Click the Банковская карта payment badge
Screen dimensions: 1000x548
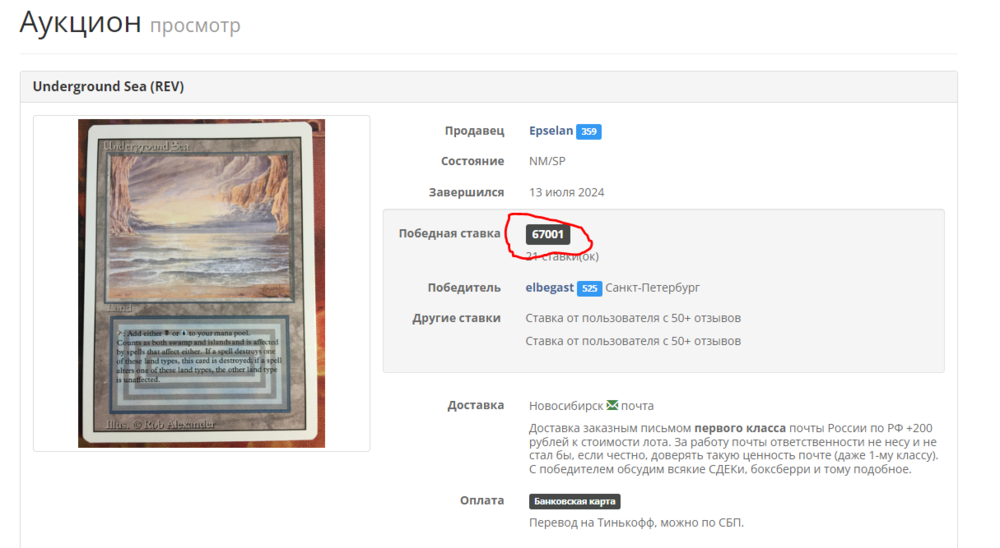click(575, 501)
